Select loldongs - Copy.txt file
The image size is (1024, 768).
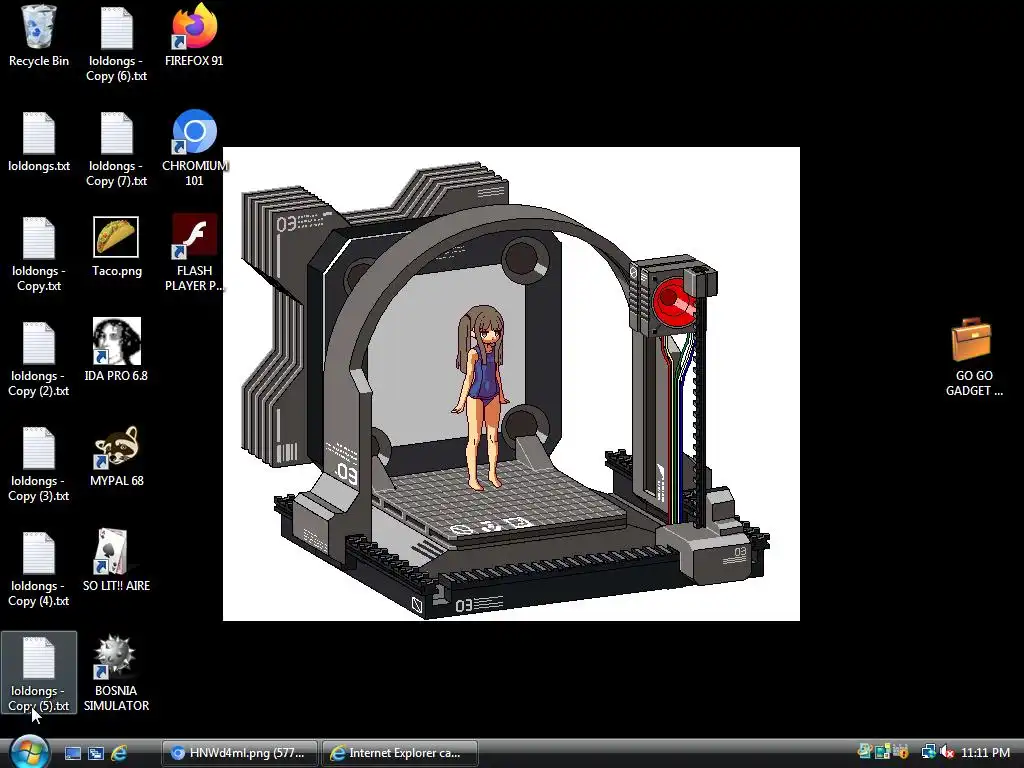pos(39,253)
